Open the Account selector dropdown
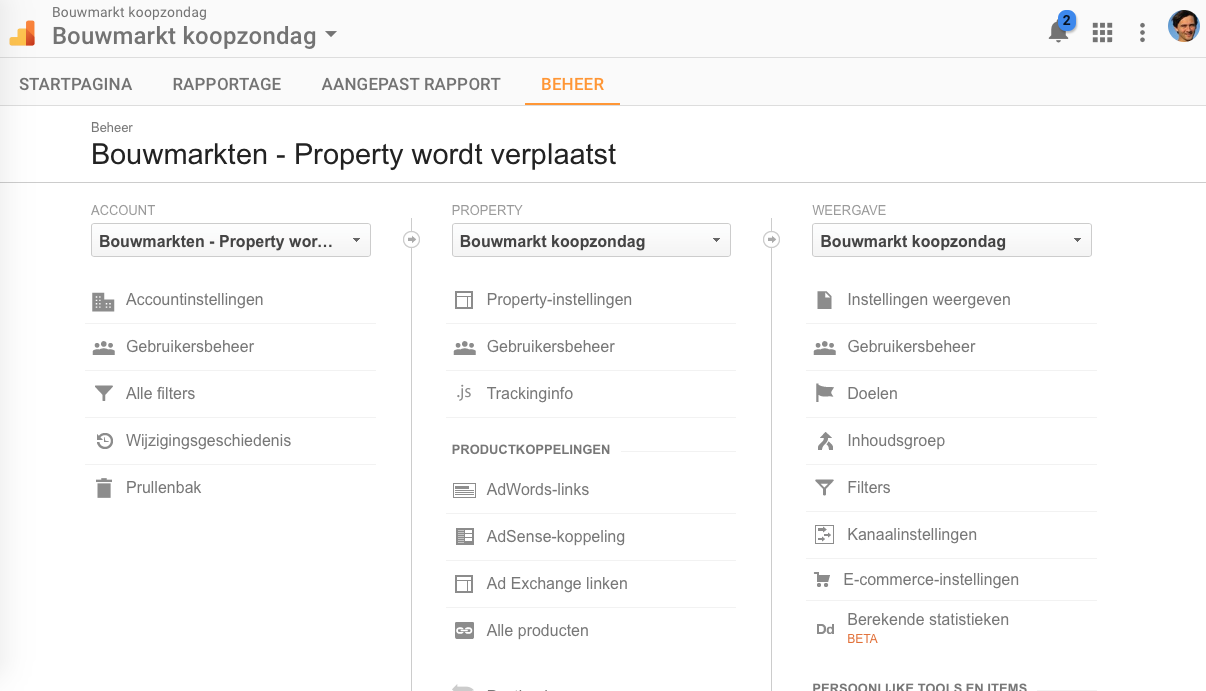Screen dimensions: 1206x691 click(x=231, y=241)
